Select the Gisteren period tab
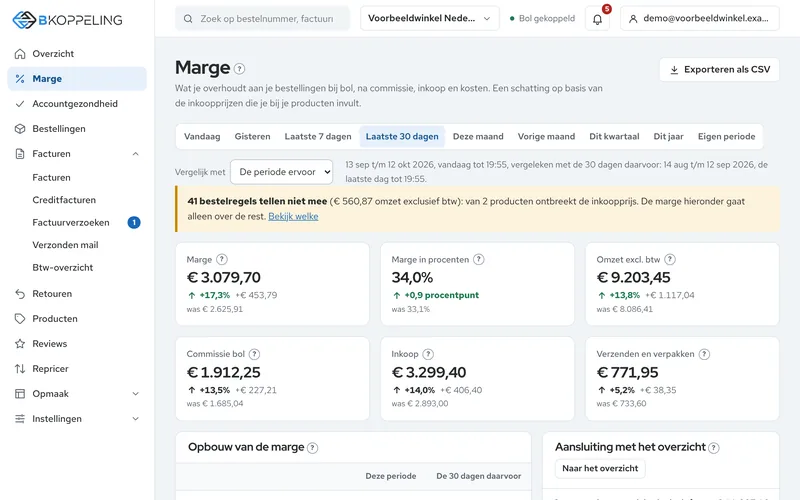Viewport: 800px width, 500px height. click(x=253, y=137)
